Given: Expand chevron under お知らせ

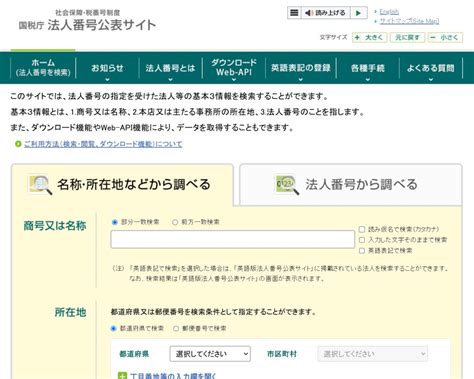Looking at the screenshot, I should pyautogui.click(x=107, y=80).
